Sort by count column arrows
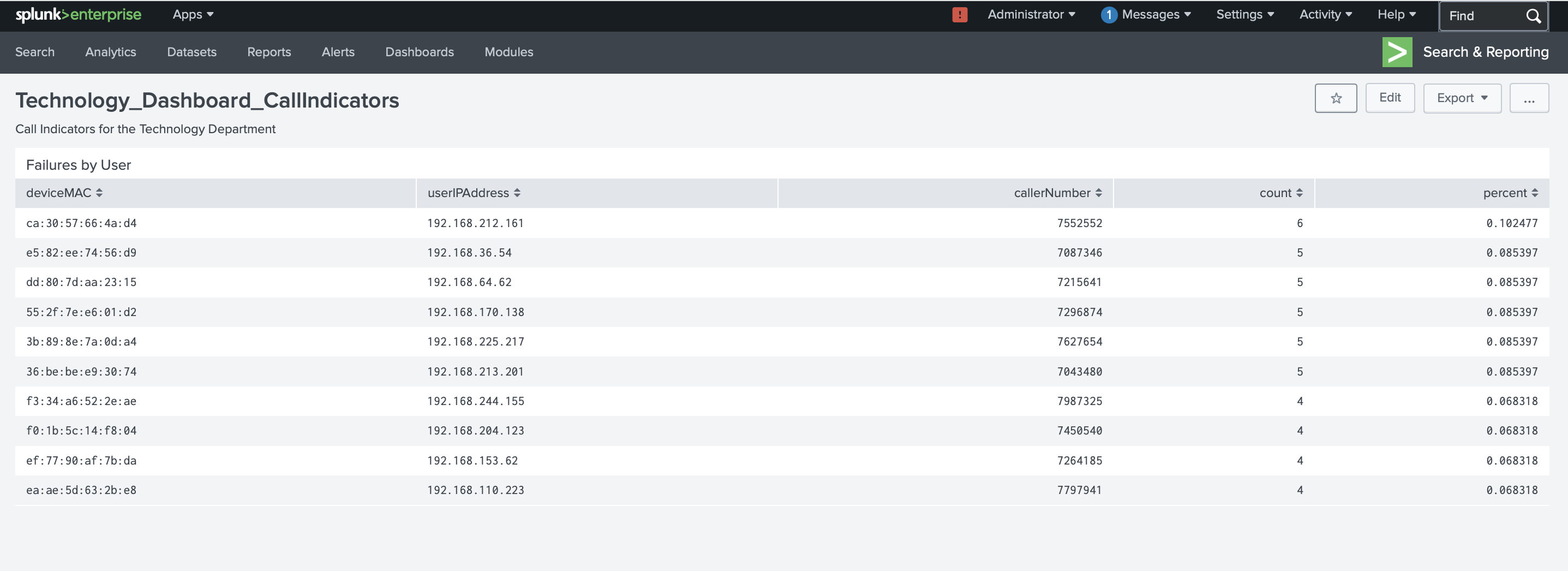This screenshot has height=571, width=1568. [x=1299, y=193]
